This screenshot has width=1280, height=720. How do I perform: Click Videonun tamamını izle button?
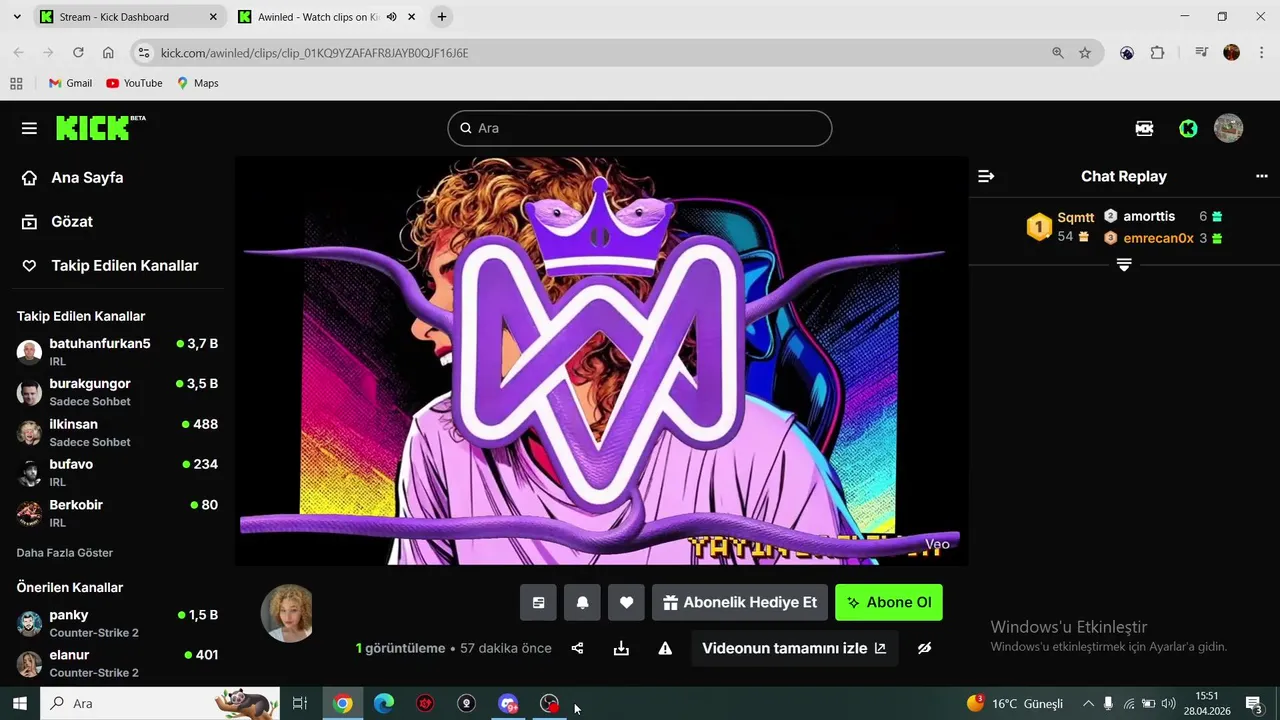794,648
